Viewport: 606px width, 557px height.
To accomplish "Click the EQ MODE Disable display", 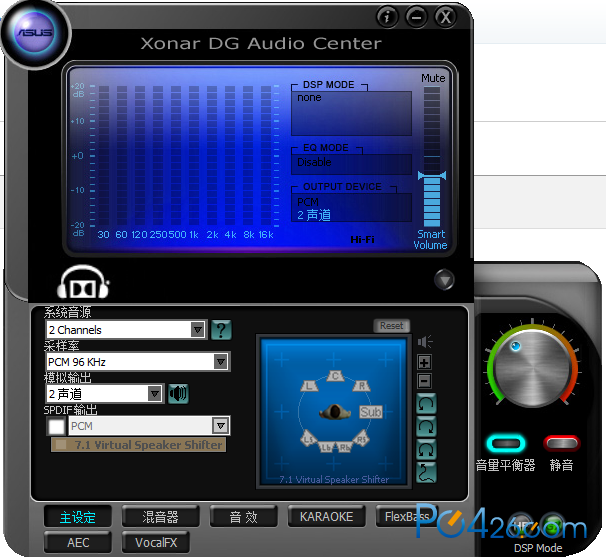I will pos(351,164).
